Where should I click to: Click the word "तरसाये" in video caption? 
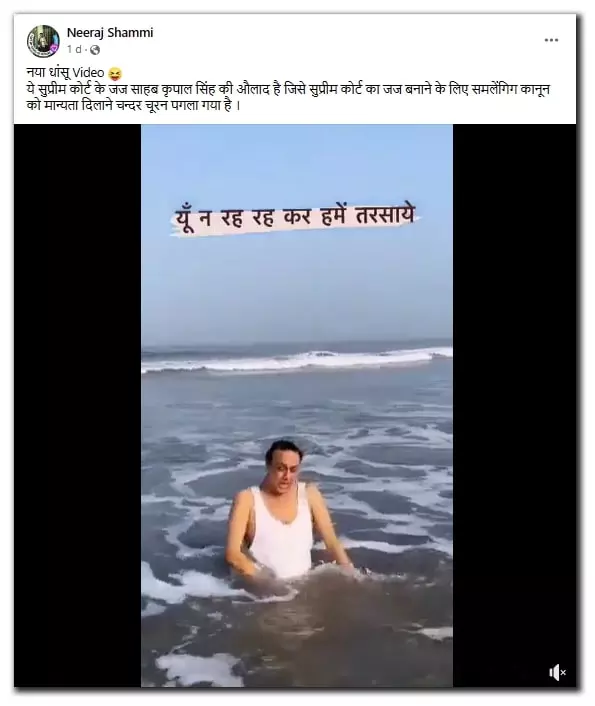pyautogui.click(x=385, y=216)
